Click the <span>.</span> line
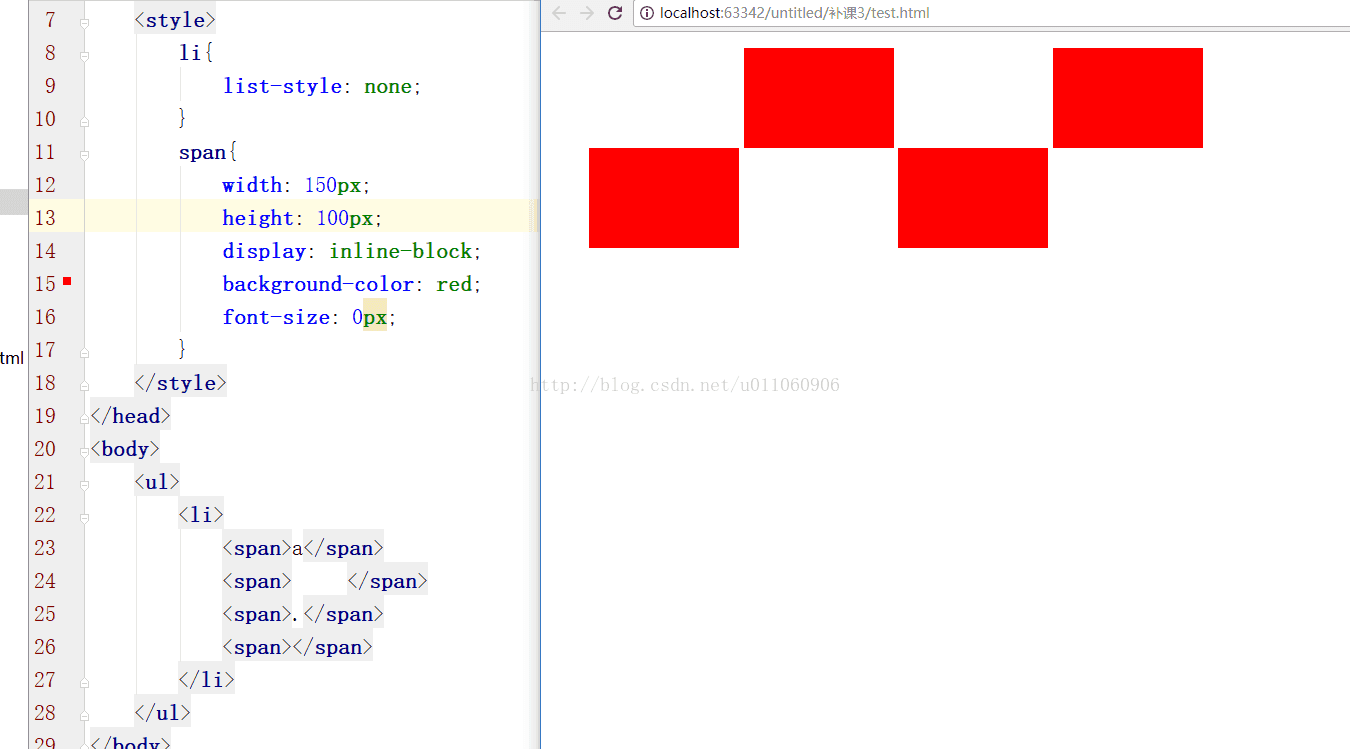Viewport: 1350px width, 749px height. pos(303,614)
